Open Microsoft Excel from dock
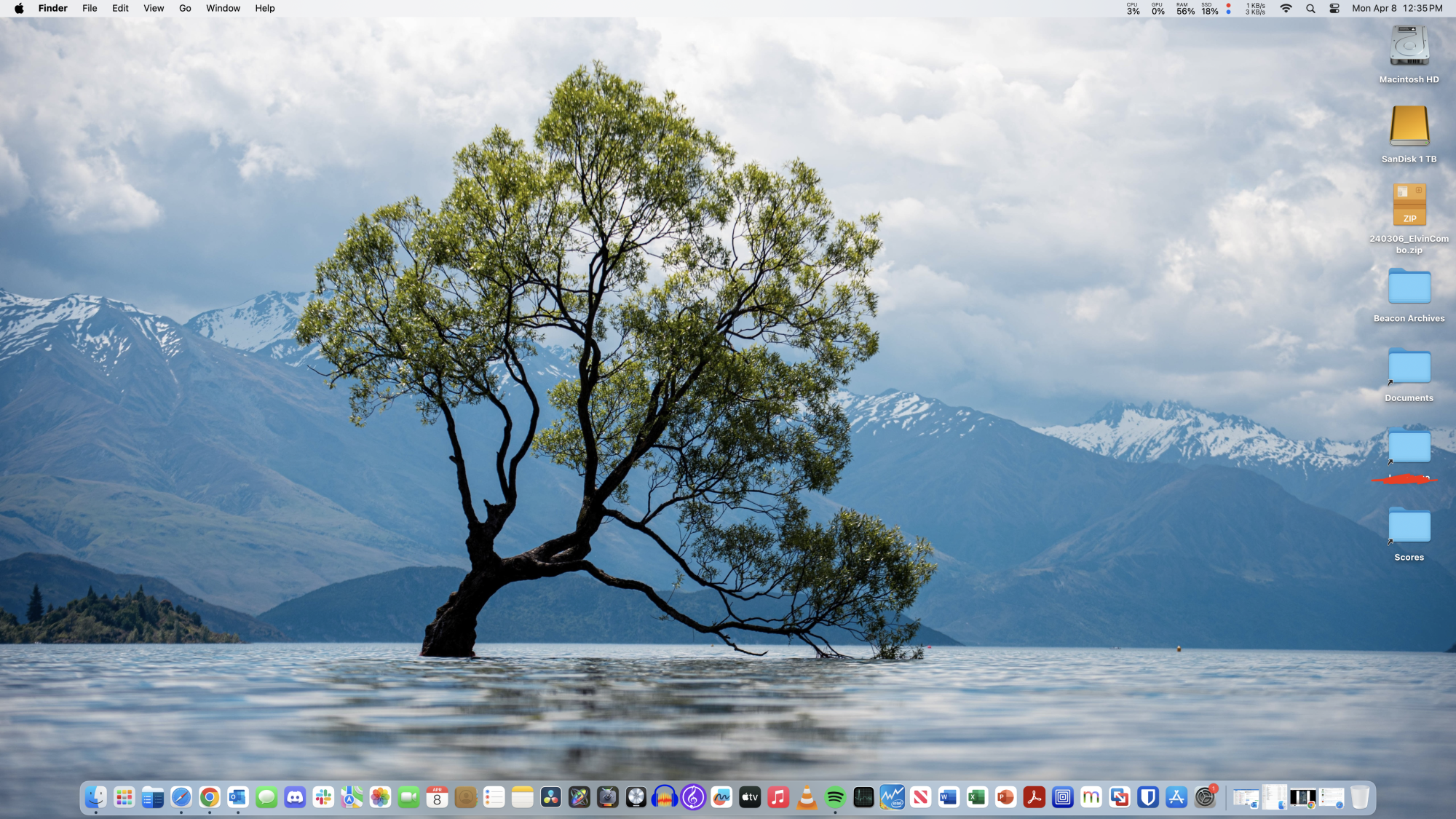This screenshot has height=819, width=1456. (977, 798)
